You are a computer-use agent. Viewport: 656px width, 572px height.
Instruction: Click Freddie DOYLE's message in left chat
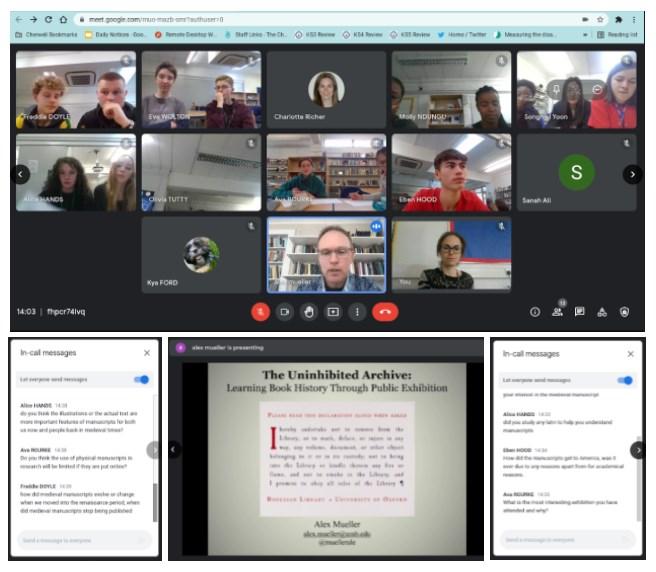click(x=80, y=499)
